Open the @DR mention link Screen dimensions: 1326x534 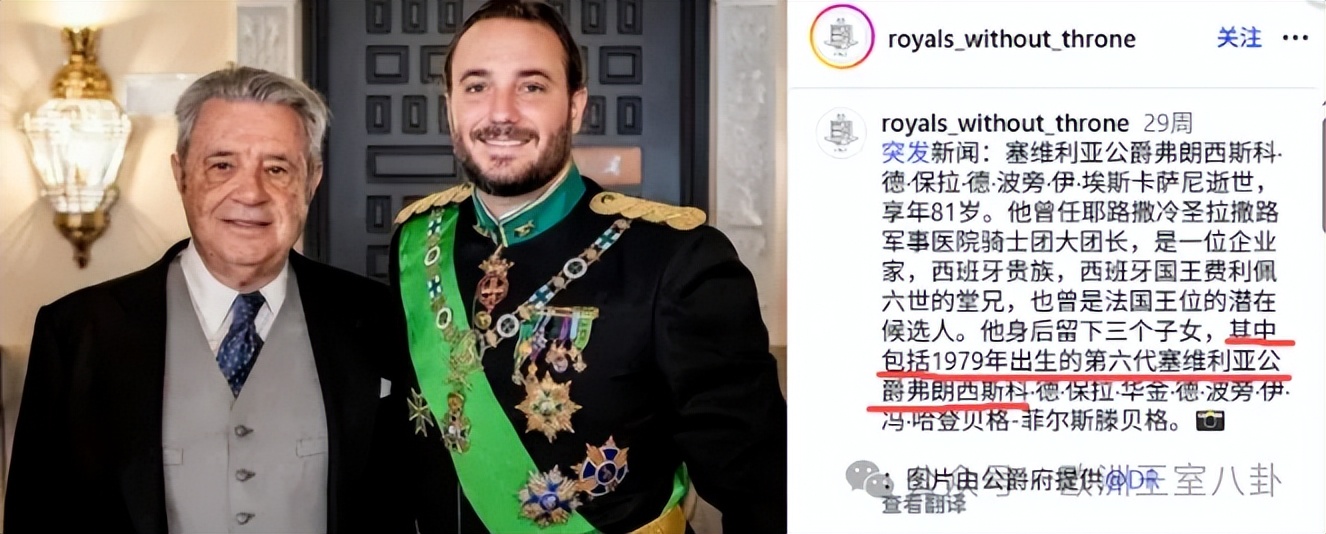pos(1120,481)
